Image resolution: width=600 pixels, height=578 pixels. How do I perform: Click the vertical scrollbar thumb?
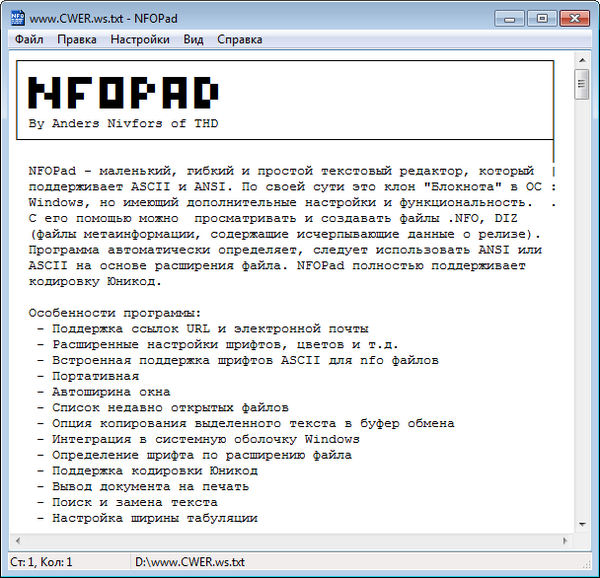click(582, 86)
